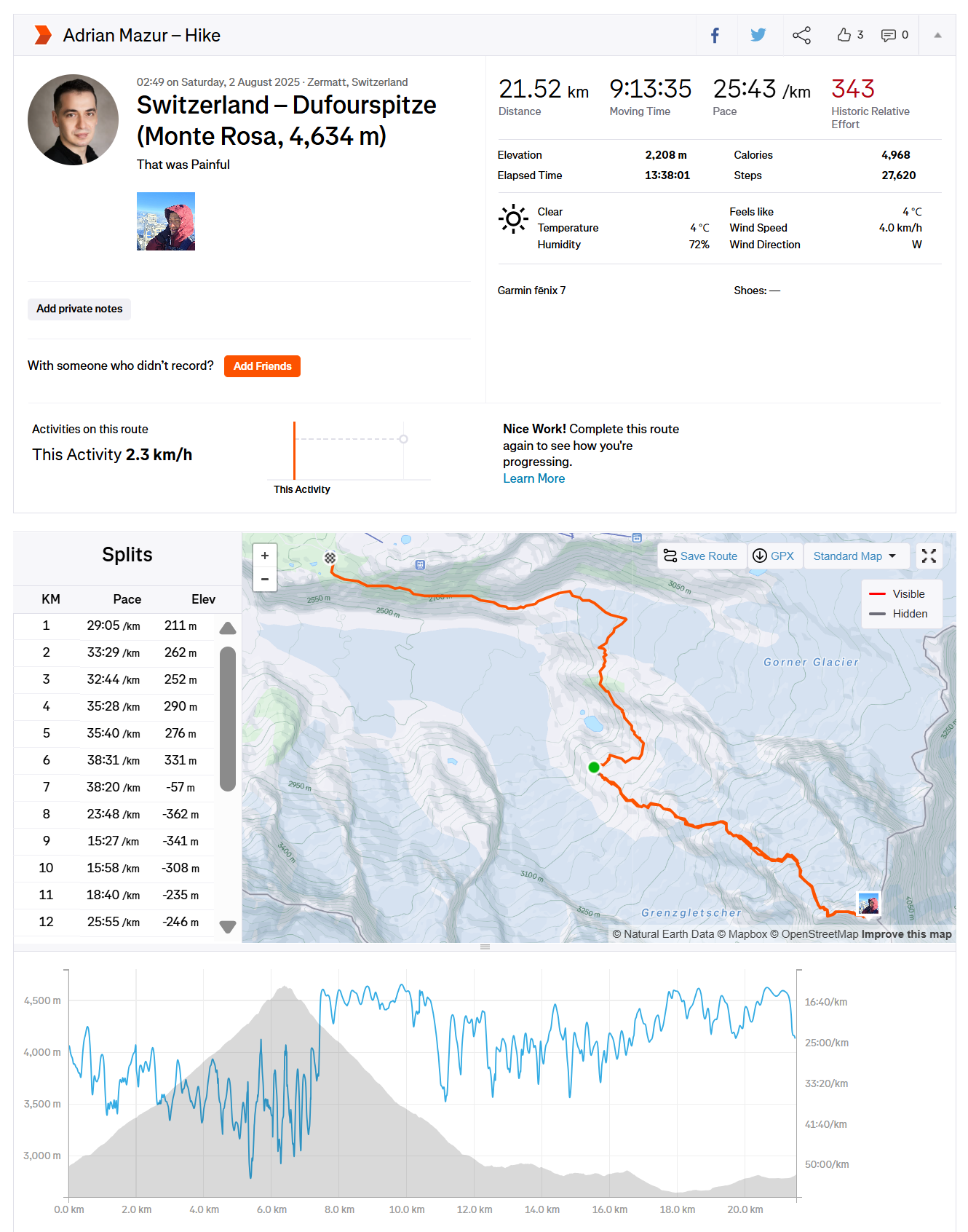Download the GPX file

[774, 556]
